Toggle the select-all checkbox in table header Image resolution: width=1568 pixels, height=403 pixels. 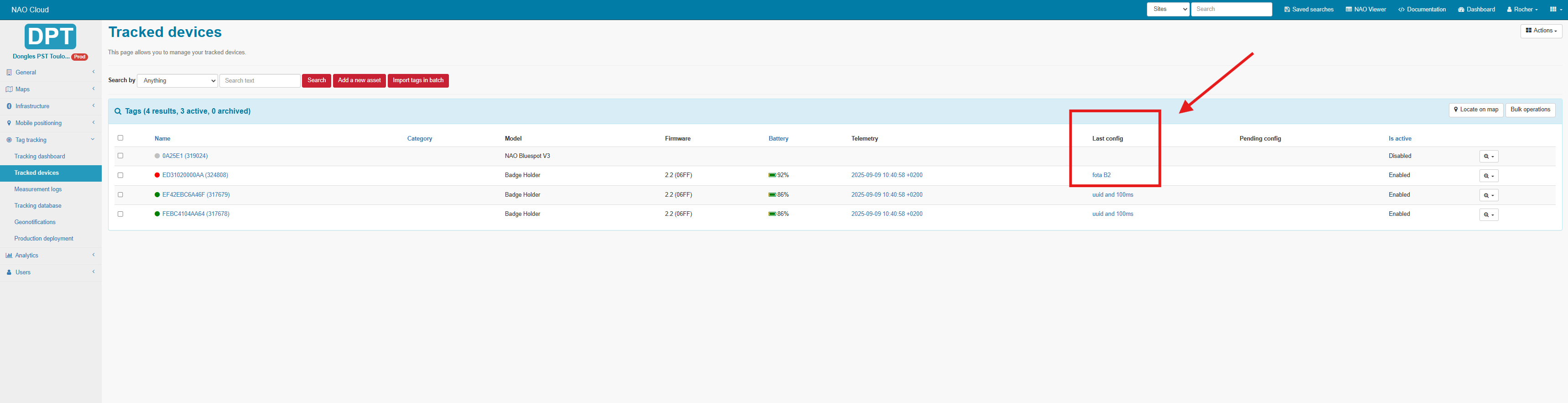pos(120,138)
